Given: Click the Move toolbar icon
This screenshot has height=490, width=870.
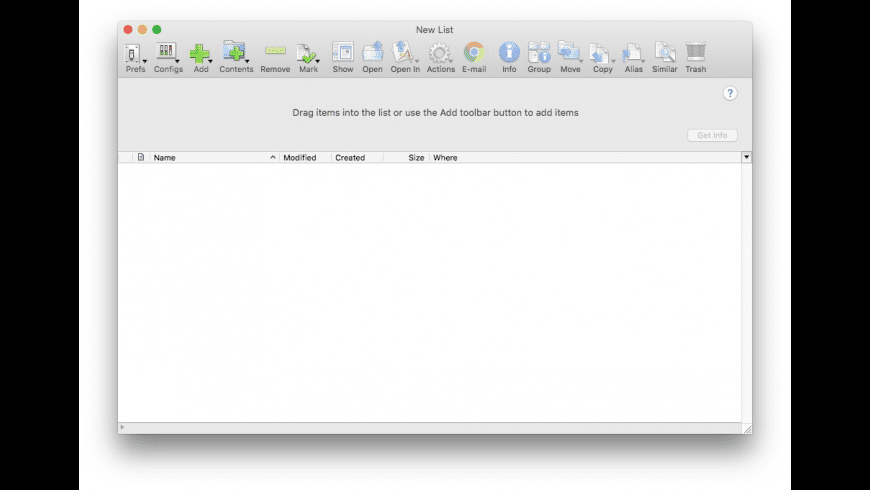Looking at the screenshot, I should pyautogui.click(x=569, y=52).
